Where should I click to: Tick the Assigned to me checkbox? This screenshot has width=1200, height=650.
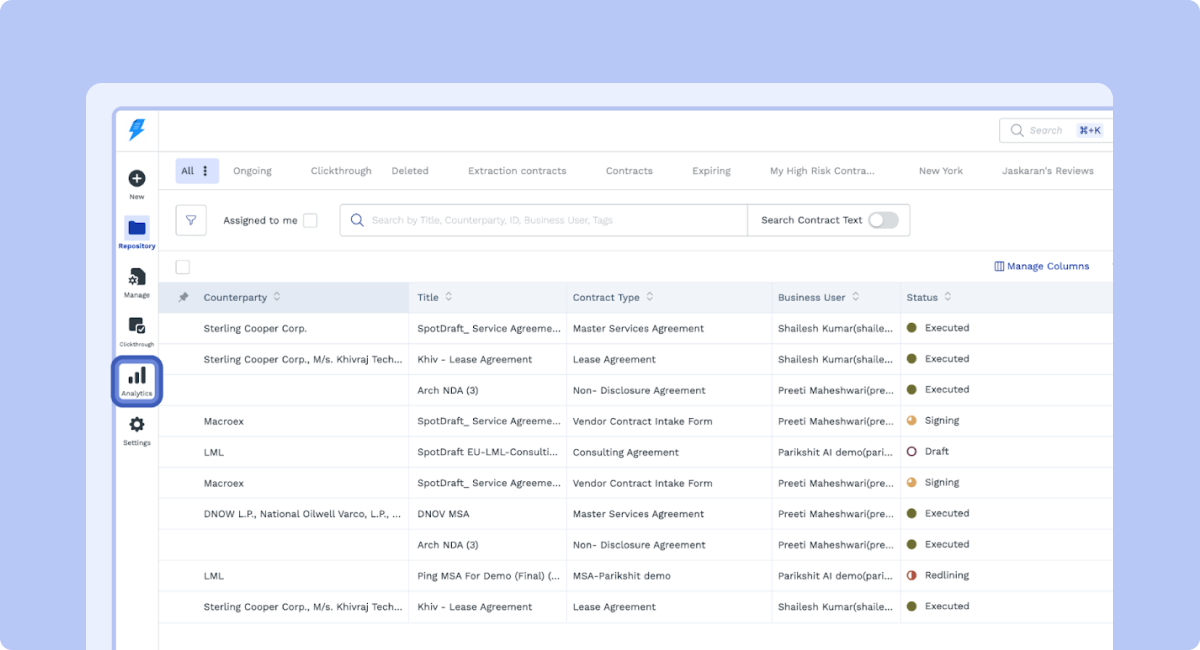(x=310, y=220)
